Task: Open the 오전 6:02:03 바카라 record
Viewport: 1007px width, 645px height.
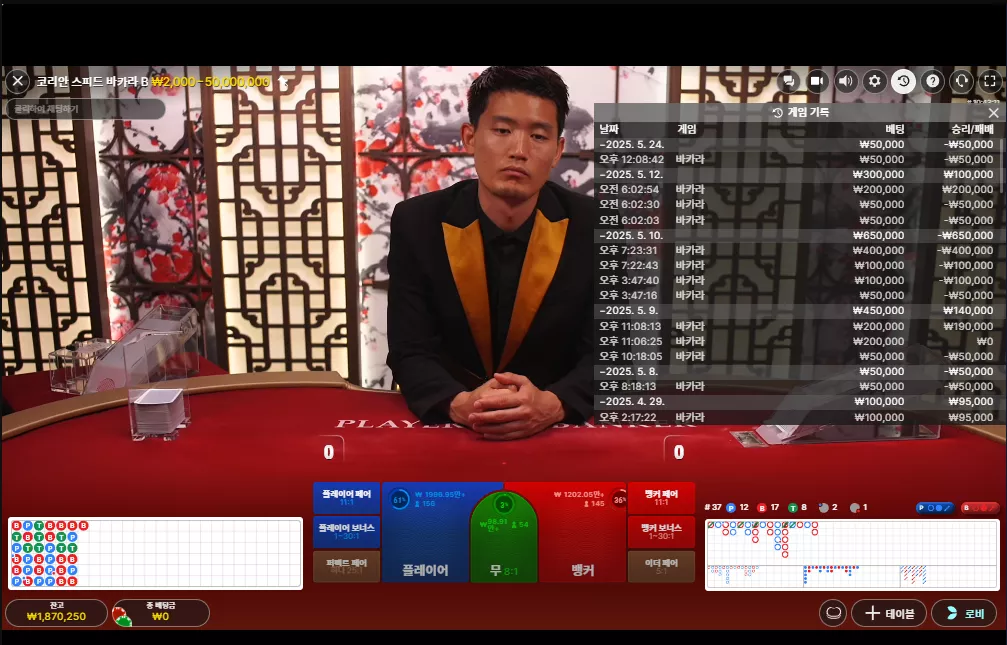Action: point(798,220)
